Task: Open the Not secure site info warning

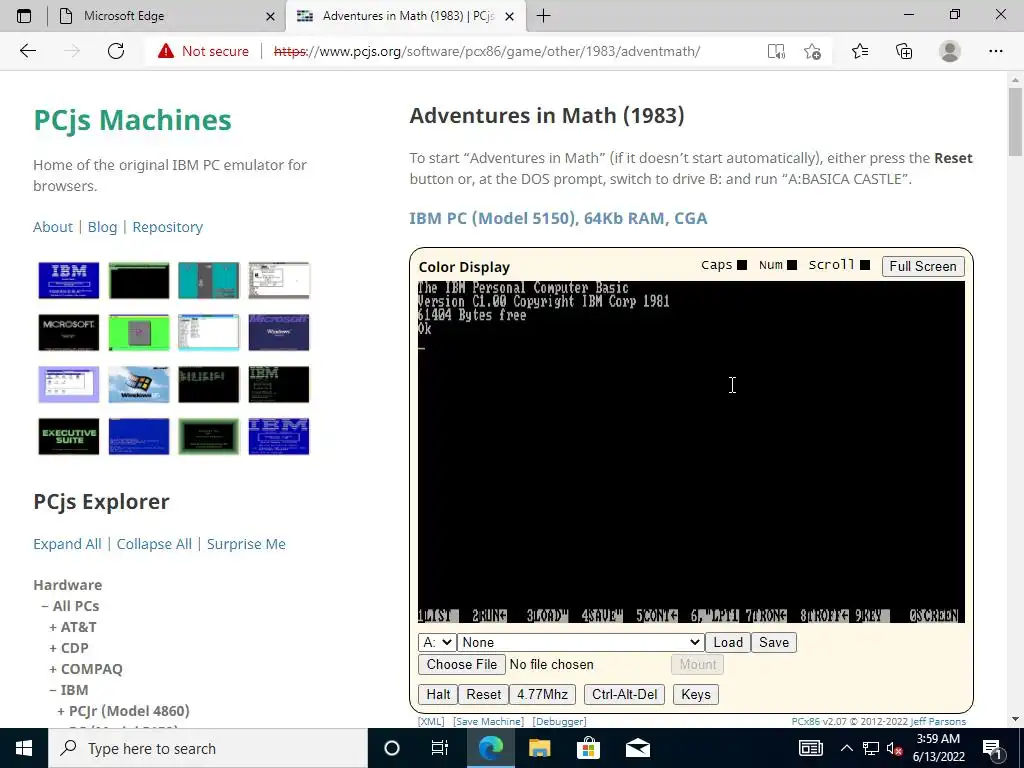Action: tap(203, 51)
